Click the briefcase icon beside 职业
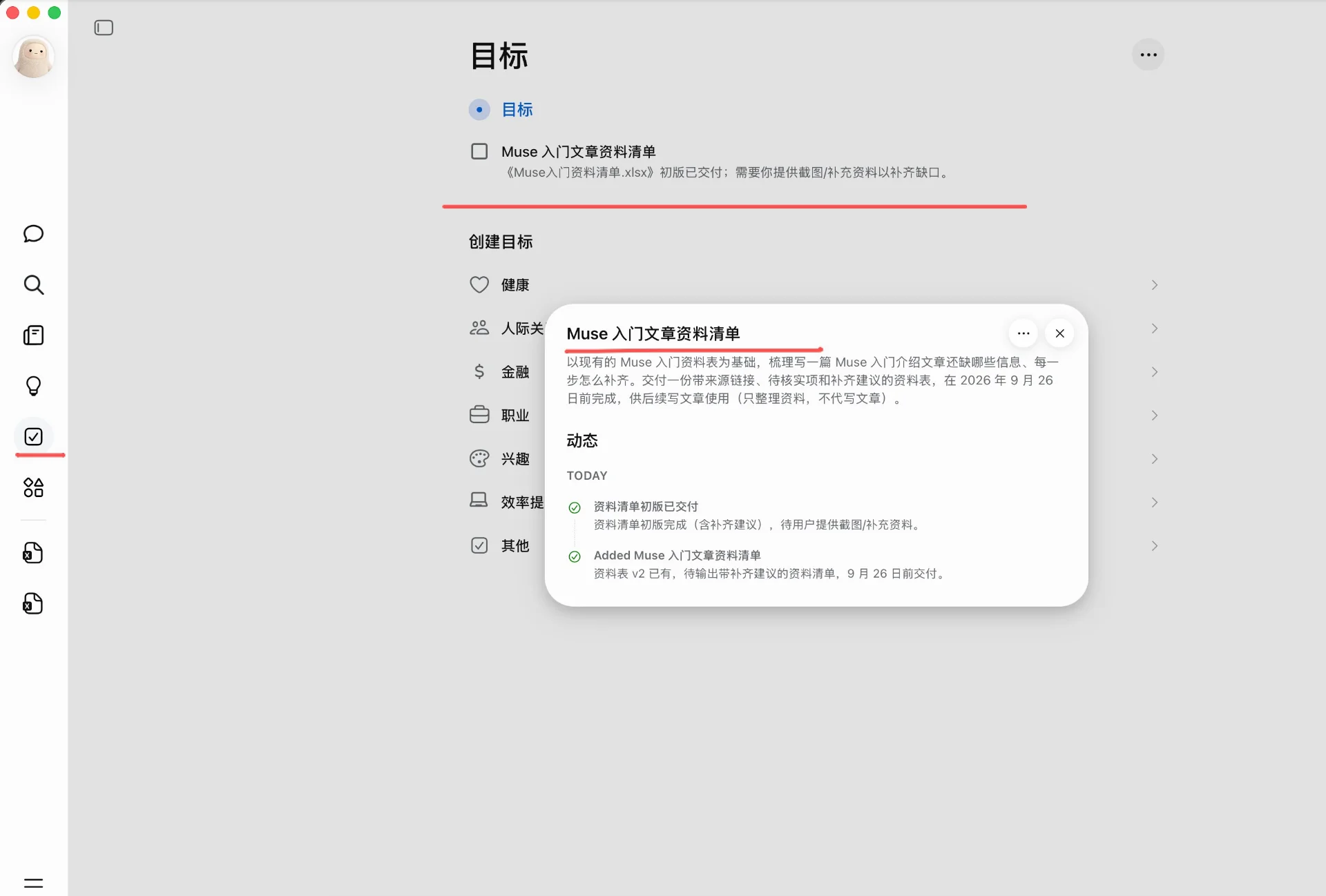This screenshot has height=896, width=1326. point(479,415)
